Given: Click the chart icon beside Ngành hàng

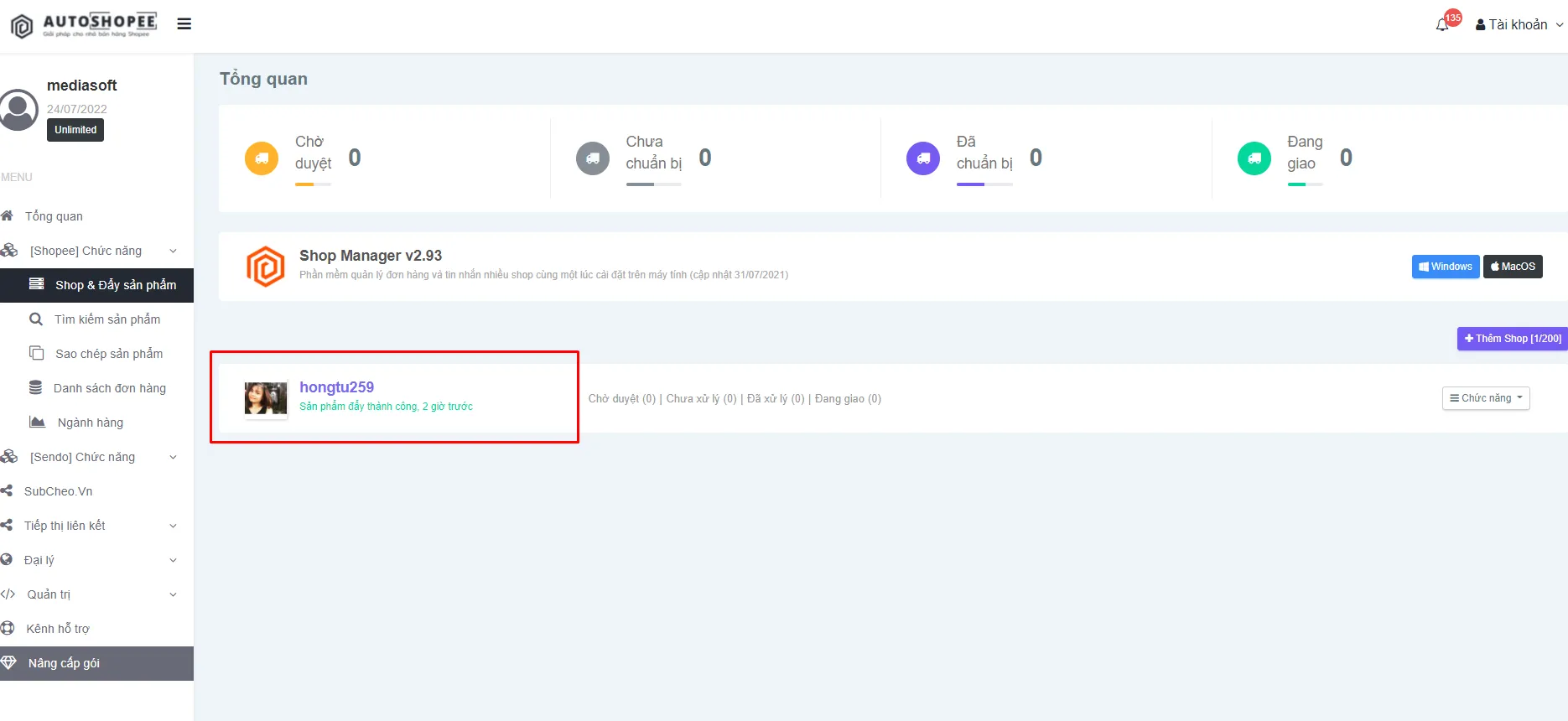Looking at the screenshot, I should tap(37, 423).
